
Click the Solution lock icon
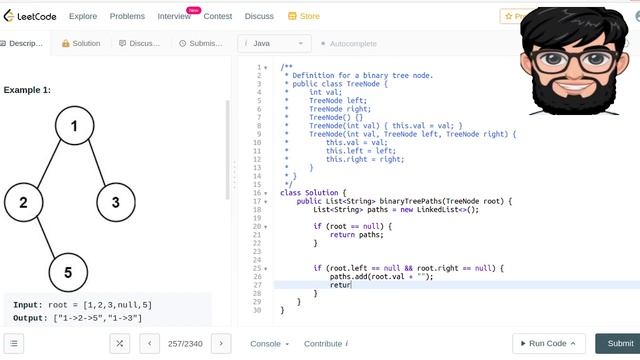tap(65, 43)
